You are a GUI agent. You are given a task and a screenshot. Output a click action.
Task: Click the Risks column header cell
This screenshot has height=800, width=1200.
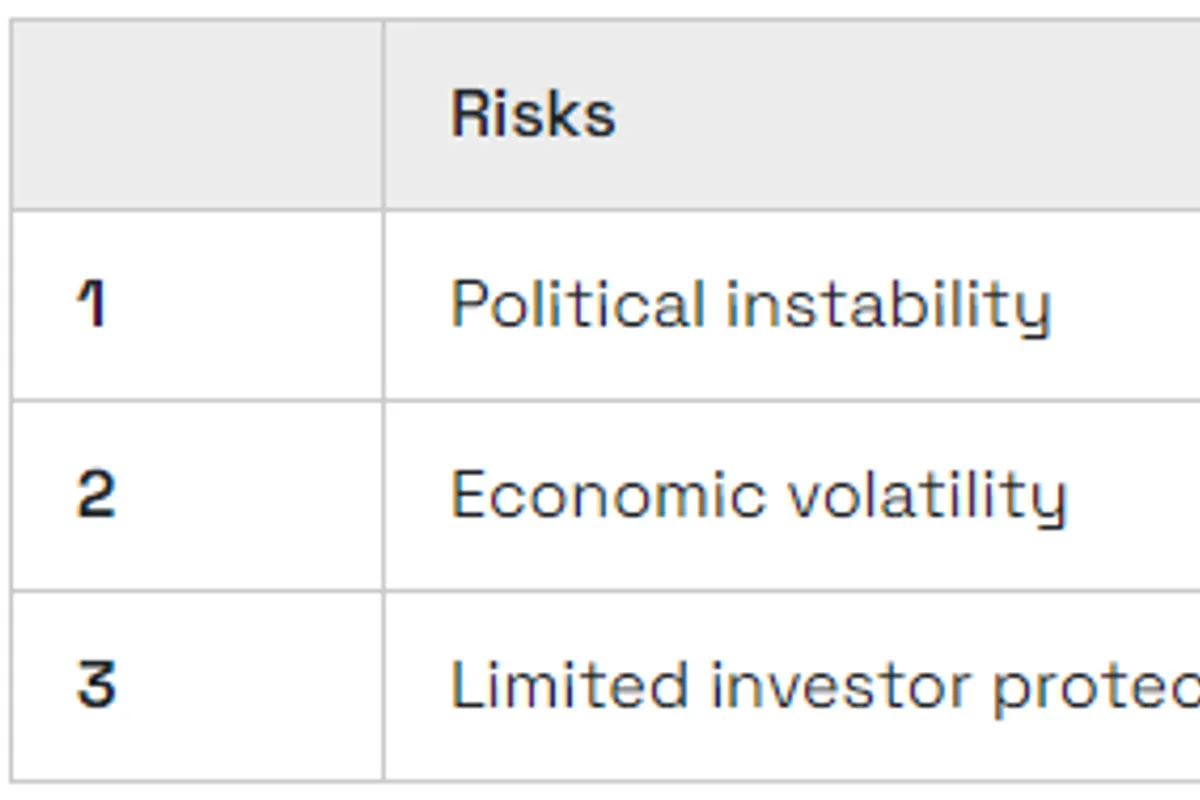tap(790, 115)
